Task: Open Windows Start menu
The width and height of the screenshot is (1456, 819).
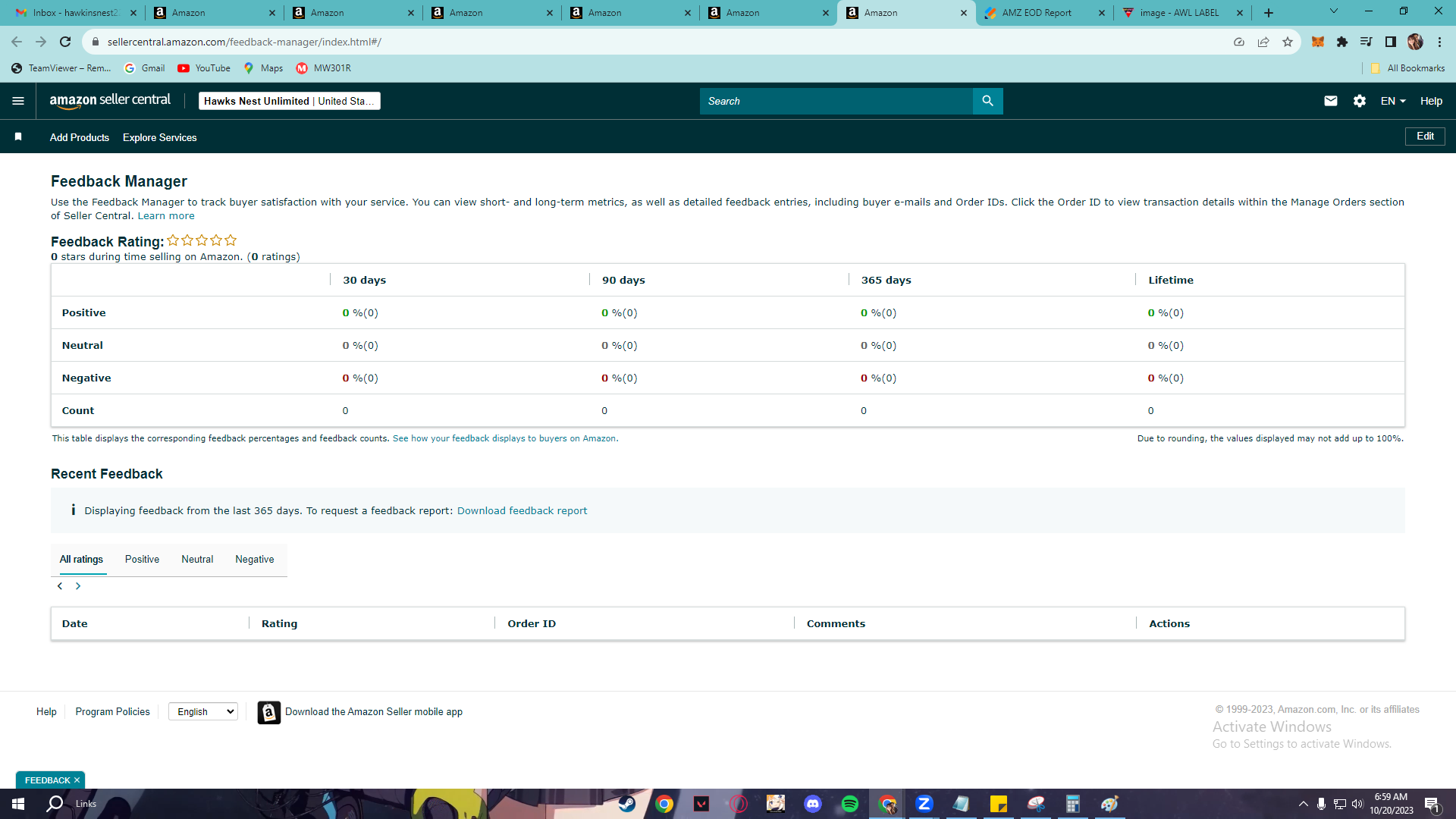Action: pyautogui.click(x=18, y=804)
